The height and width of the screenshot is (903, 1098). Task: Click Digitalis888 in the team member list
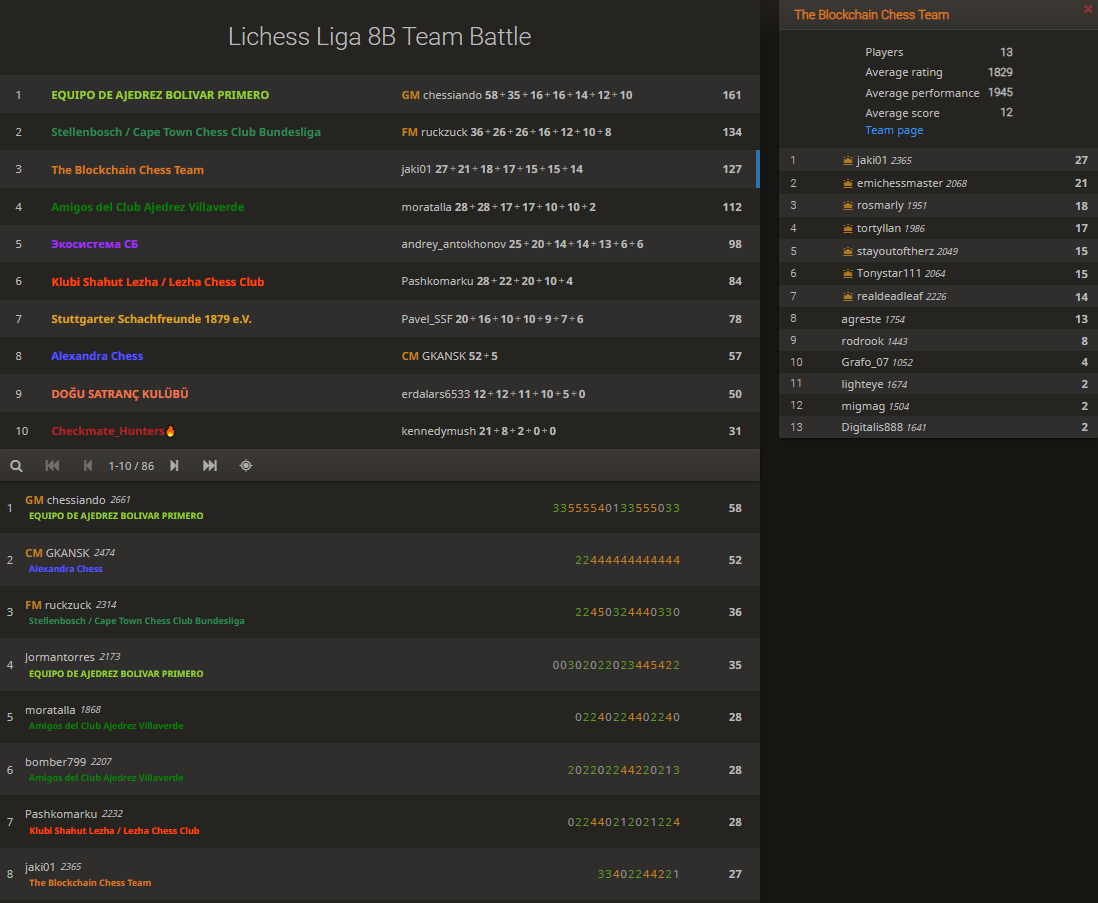(x=872, y=427)
